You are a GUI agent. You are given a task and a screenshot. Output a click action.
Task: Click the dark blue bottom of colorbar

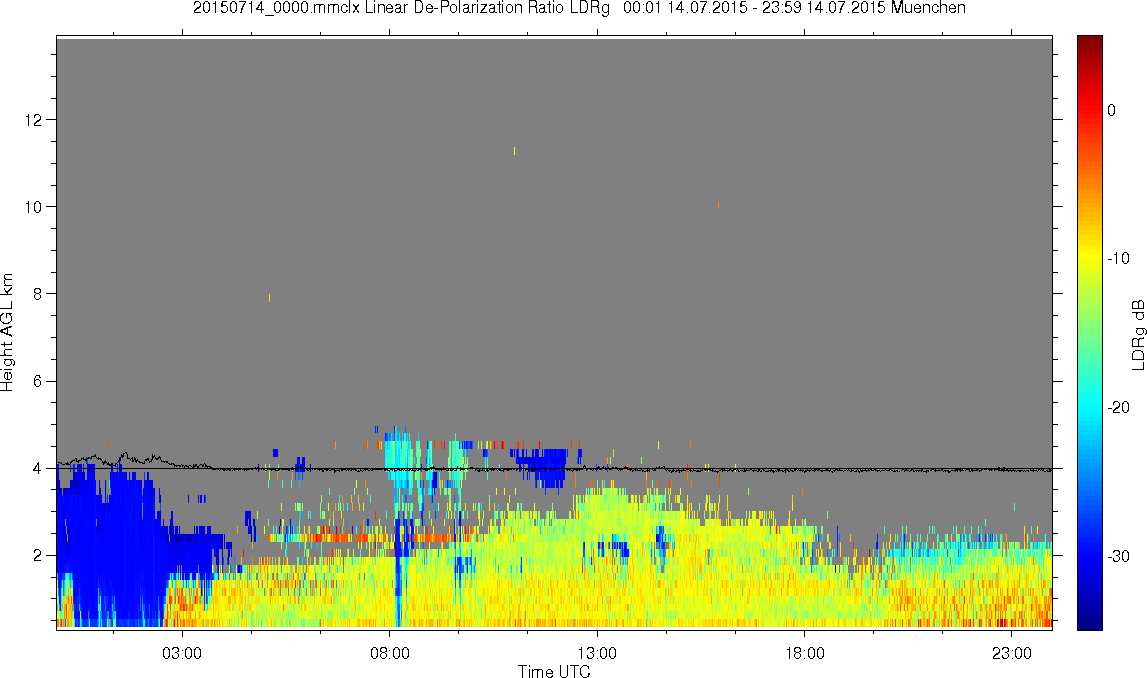(1089, 618)
